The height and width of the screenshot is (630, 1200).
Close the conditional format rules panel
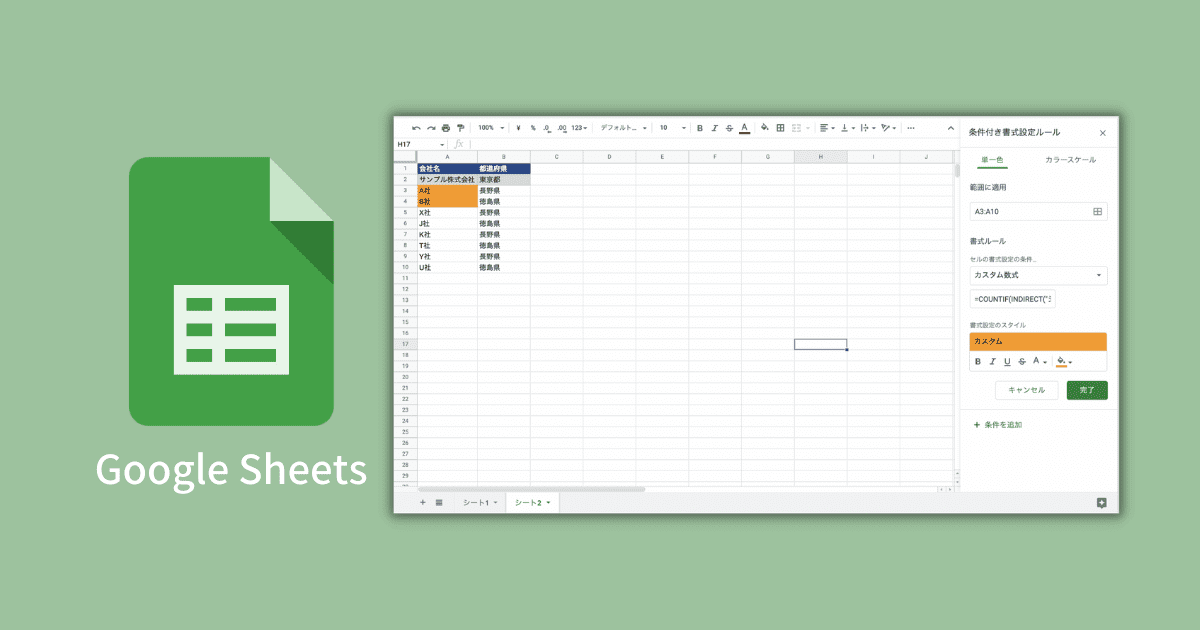pyautogui.click(x=1102, y=132)
